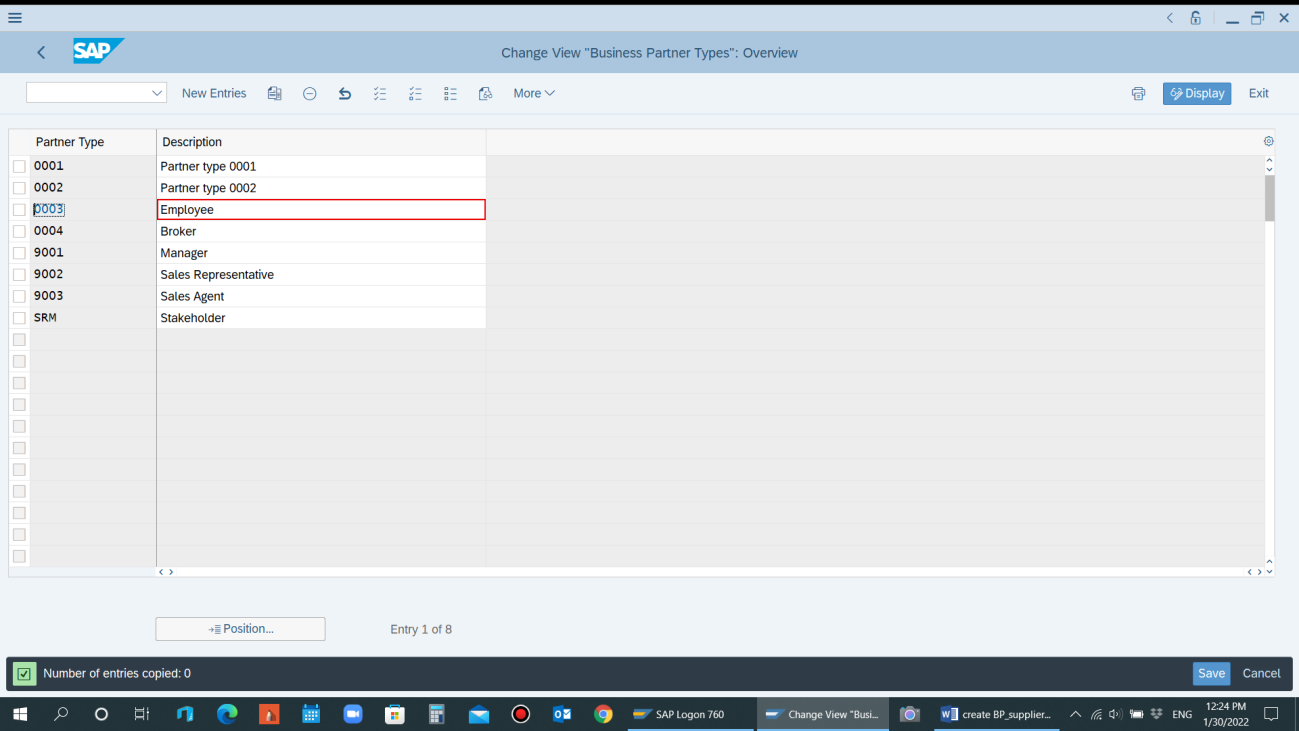Tick the checkbox beside partner type 9001

19,252
